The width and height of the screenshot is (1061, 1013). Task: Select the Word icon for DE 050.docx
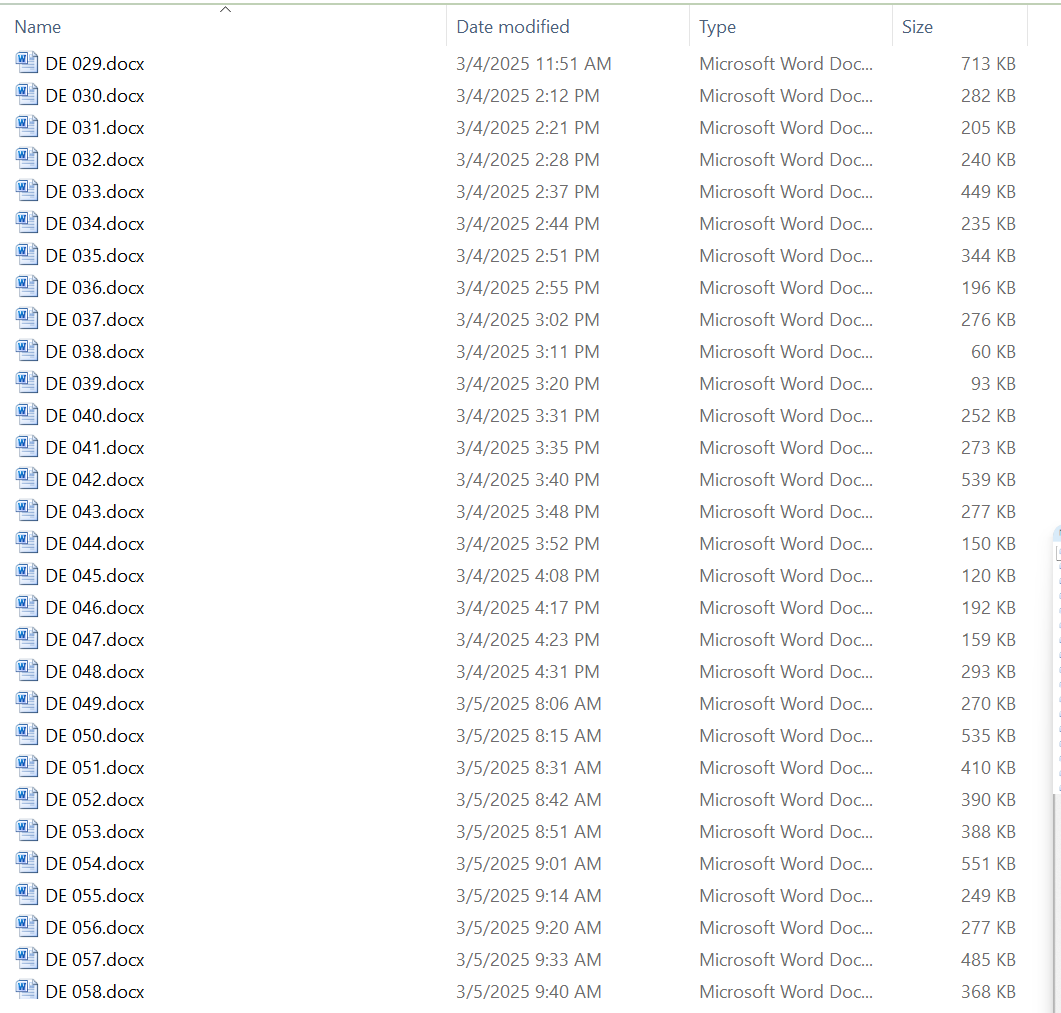click(x=27, y=735)
